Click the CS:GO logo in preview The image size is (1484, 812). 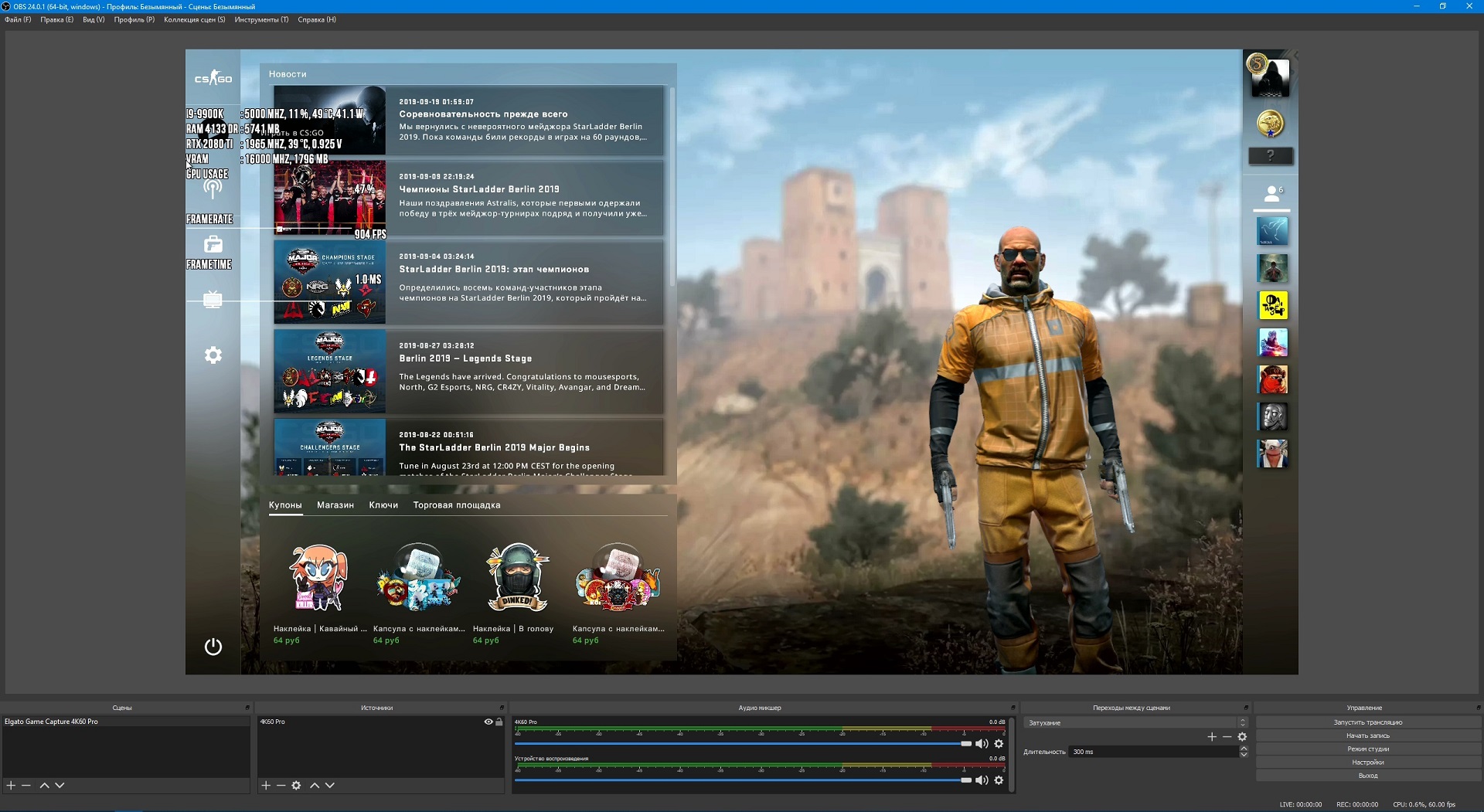pos(213,78)
